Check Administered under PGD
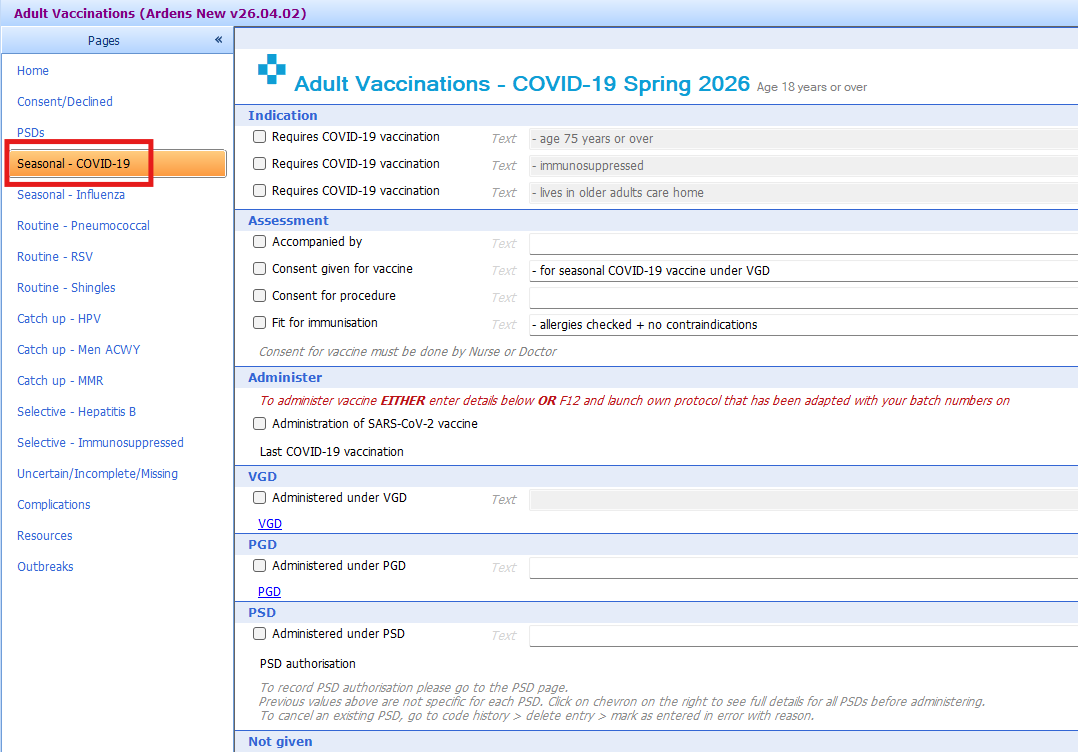This screenshot has height=752, width=1078. (259, 565)
